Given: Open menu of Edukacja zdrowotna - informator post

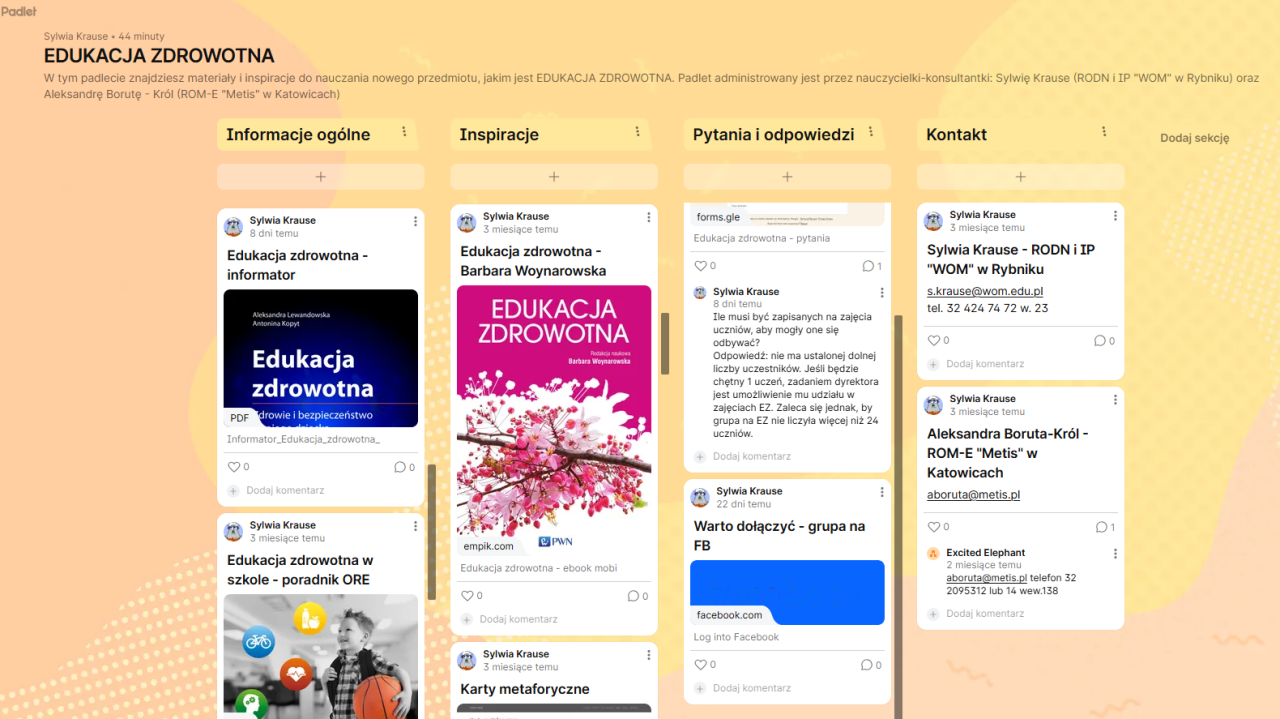Looking at the screenshot, I should pyautogui.click(x=415, y=221).
